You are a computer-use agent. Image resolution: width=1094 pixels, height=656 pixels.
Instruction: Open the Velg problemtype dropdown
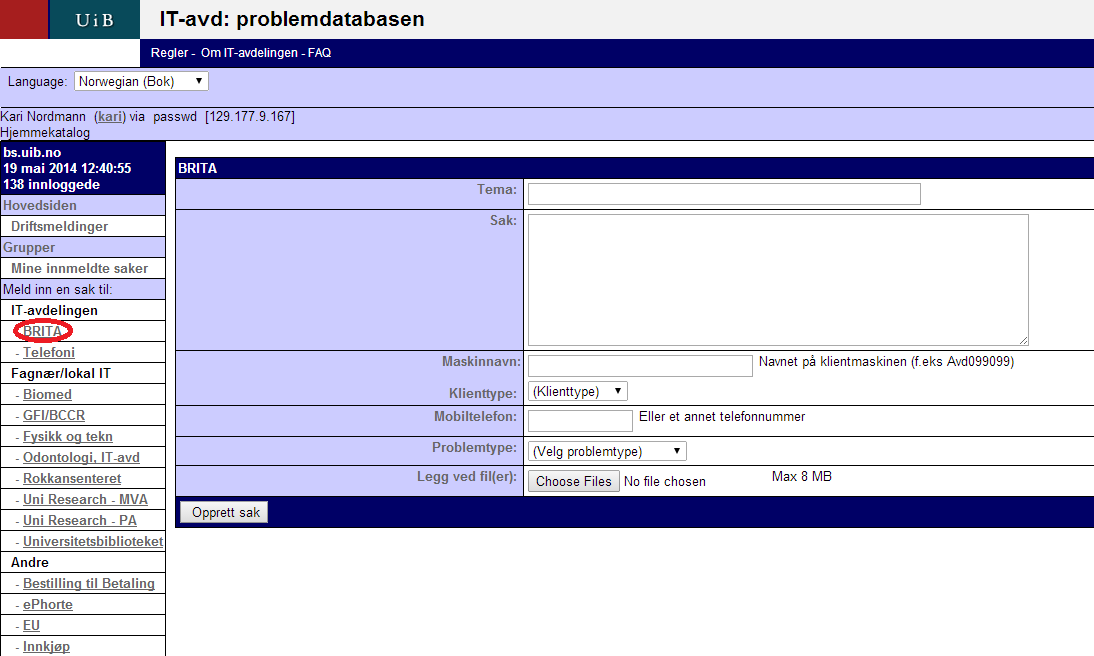606,451
